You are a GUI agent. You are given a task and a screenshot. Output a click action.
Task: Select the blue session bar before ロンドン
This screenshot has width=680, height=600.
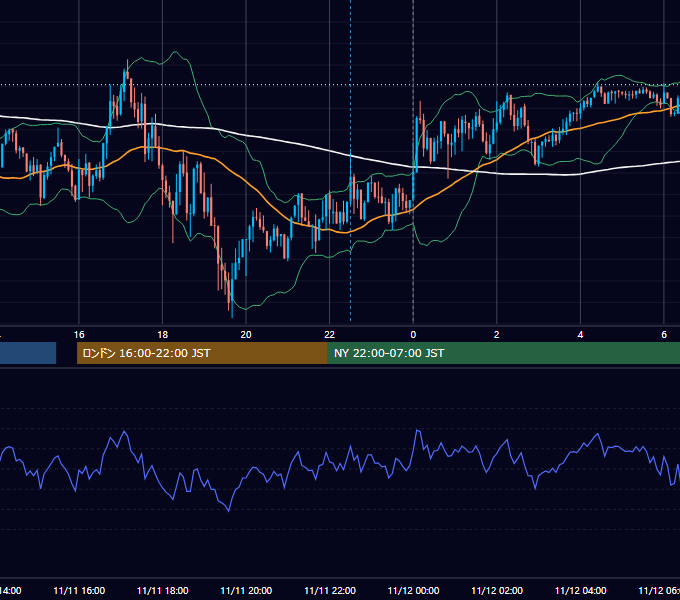28,353
